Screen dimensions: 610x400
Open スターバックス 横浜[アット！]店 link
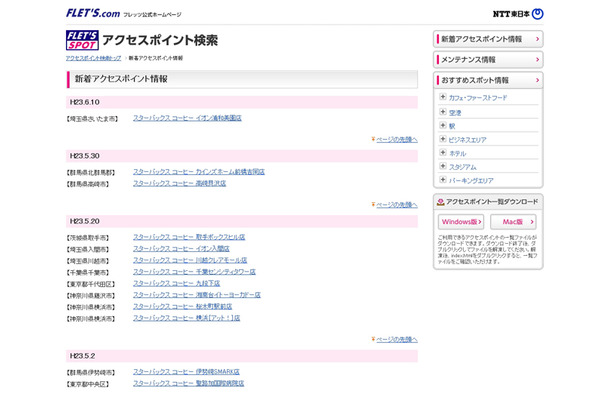click(186, 318)
